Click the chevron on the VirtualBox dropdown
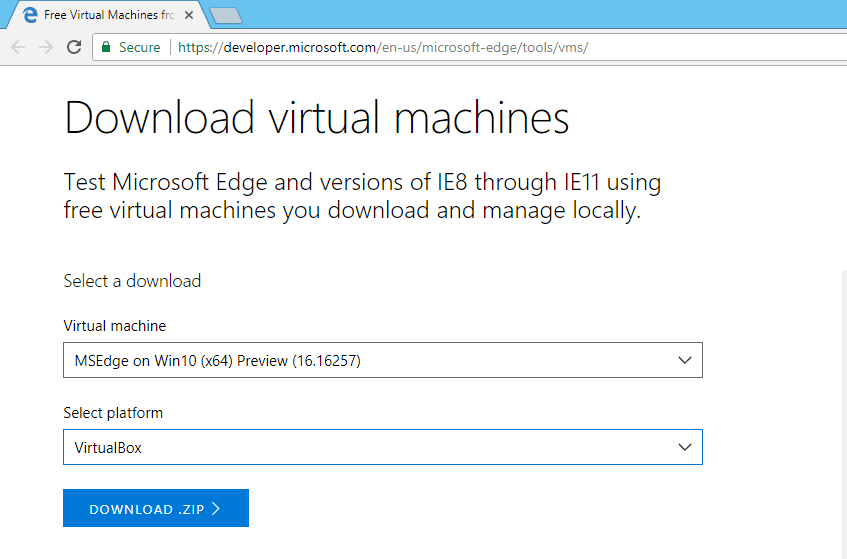The height and width of the screenshot is (559, 847). 684,447
